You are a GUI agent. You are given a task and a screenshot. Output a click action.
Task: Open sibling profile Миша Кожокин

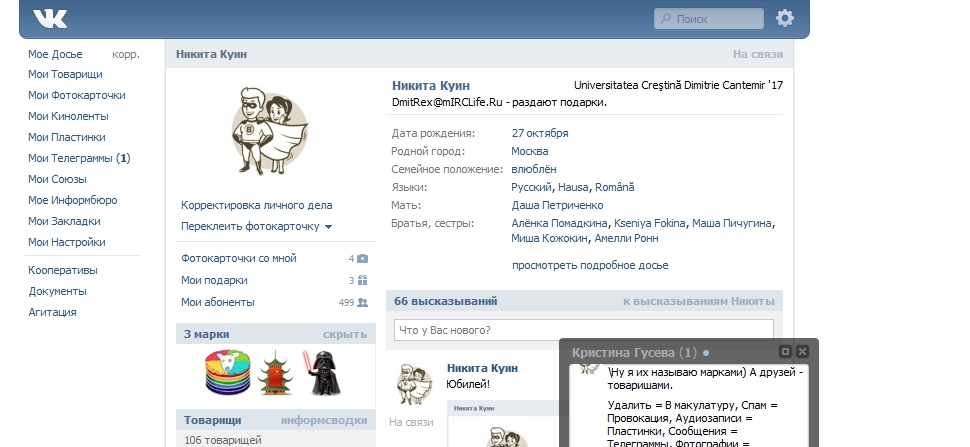tap(550, 238)
